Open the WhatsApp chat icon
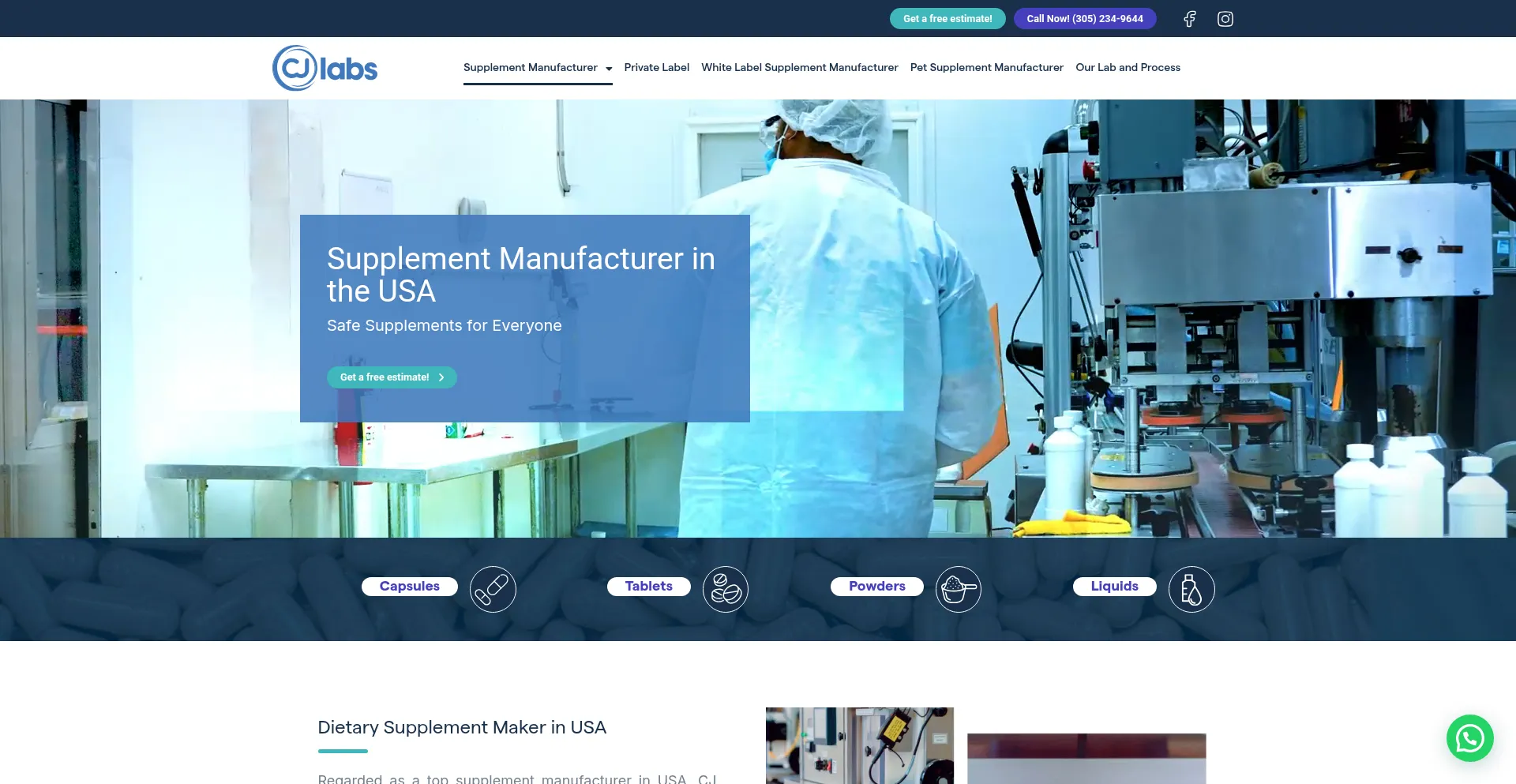The width and height of the screenshot is (1516, 784). (1469, 737)
